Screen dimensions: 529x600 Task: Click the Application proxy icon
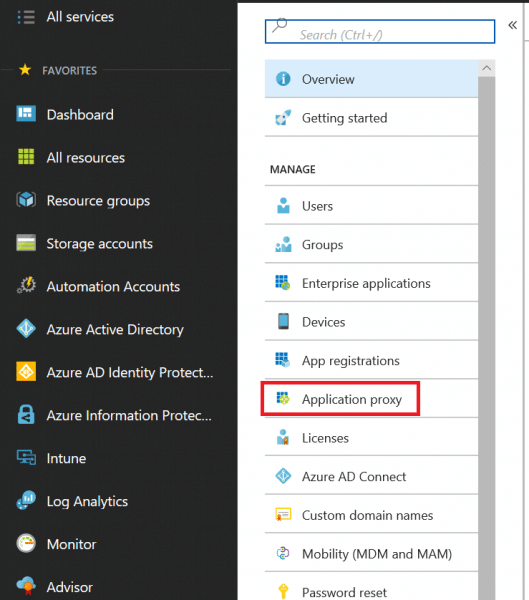click(283, 399)
